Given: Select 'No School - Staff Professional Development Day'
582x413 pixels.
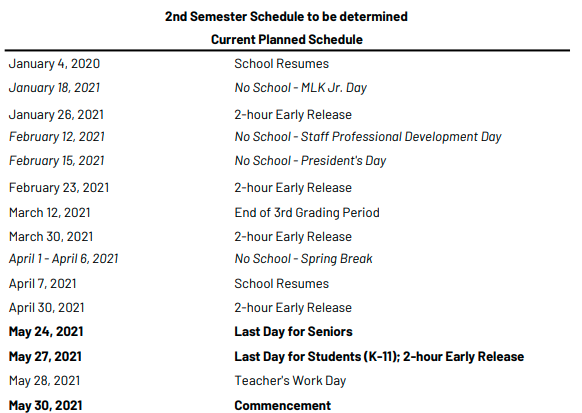Looking at the screenshot, I should coord(368,137).
